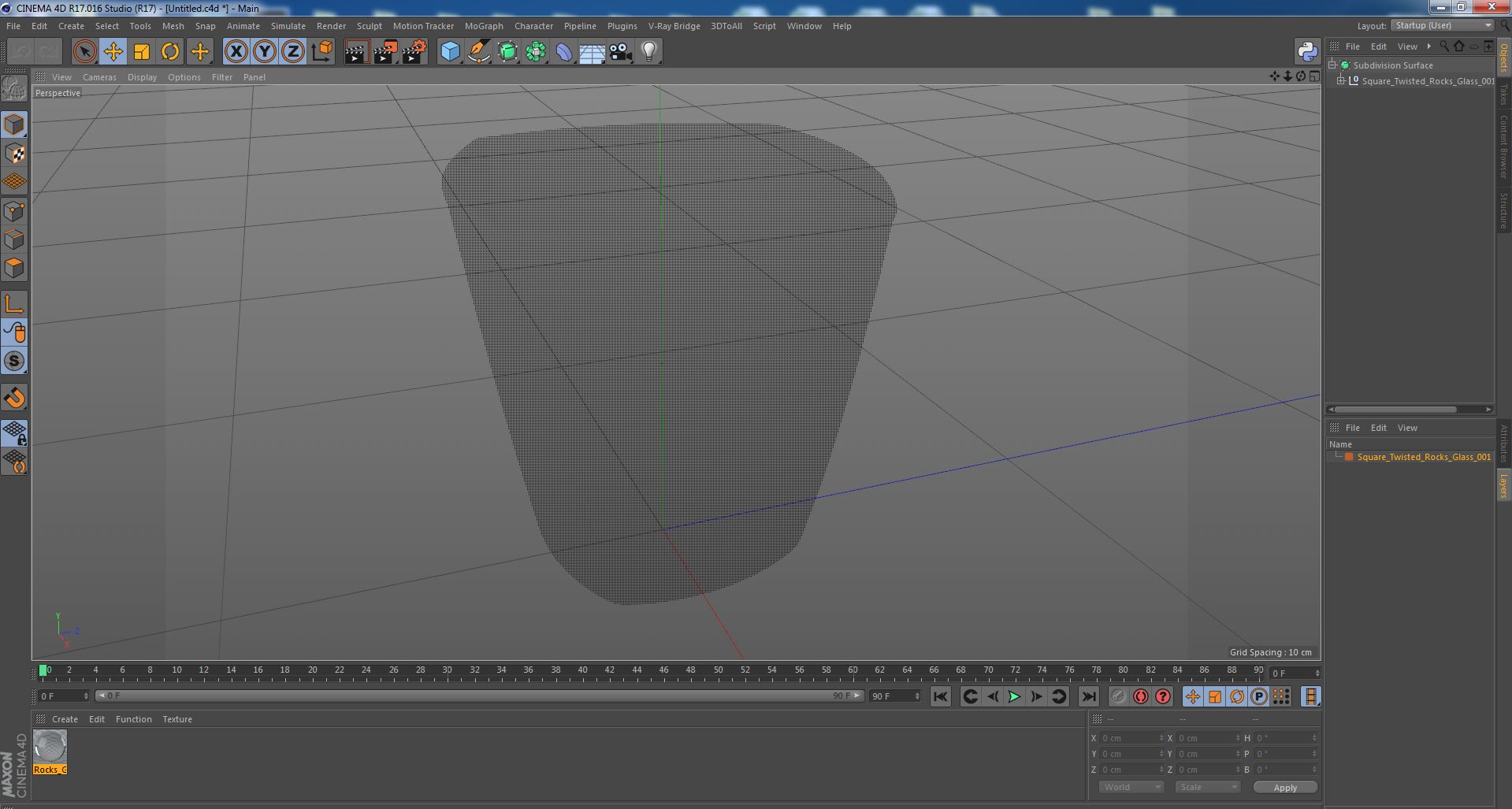
Task: Open the World coordinate dropdown
Action: [x=1131, y=787]
